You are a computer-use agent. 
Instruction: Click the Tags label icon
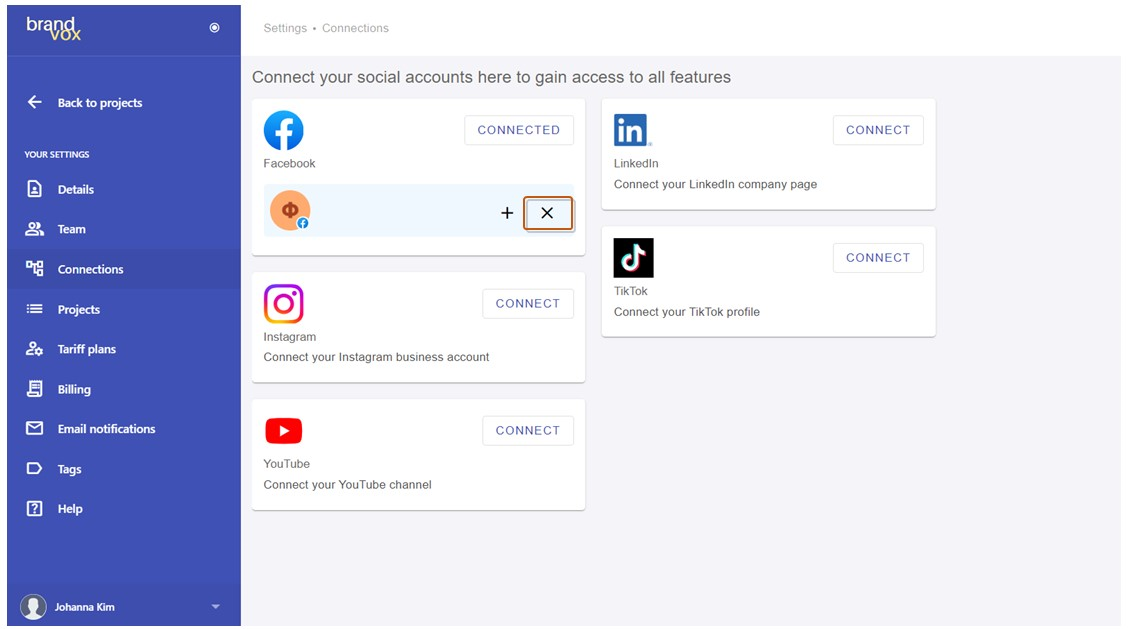(34, 468)
